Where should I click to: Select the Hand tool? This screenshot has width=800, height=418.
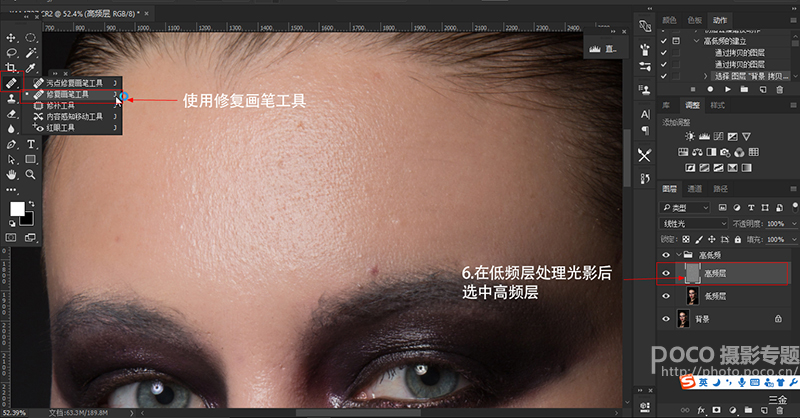point(11,175)
